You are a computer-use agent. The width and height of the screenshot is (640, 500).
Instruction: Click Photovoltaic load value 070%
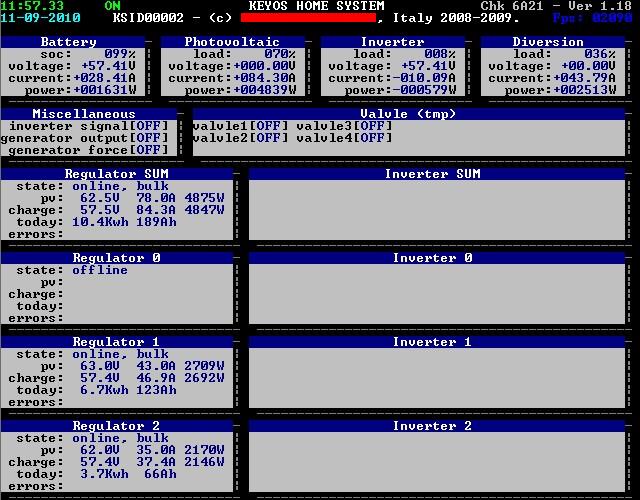280,54
